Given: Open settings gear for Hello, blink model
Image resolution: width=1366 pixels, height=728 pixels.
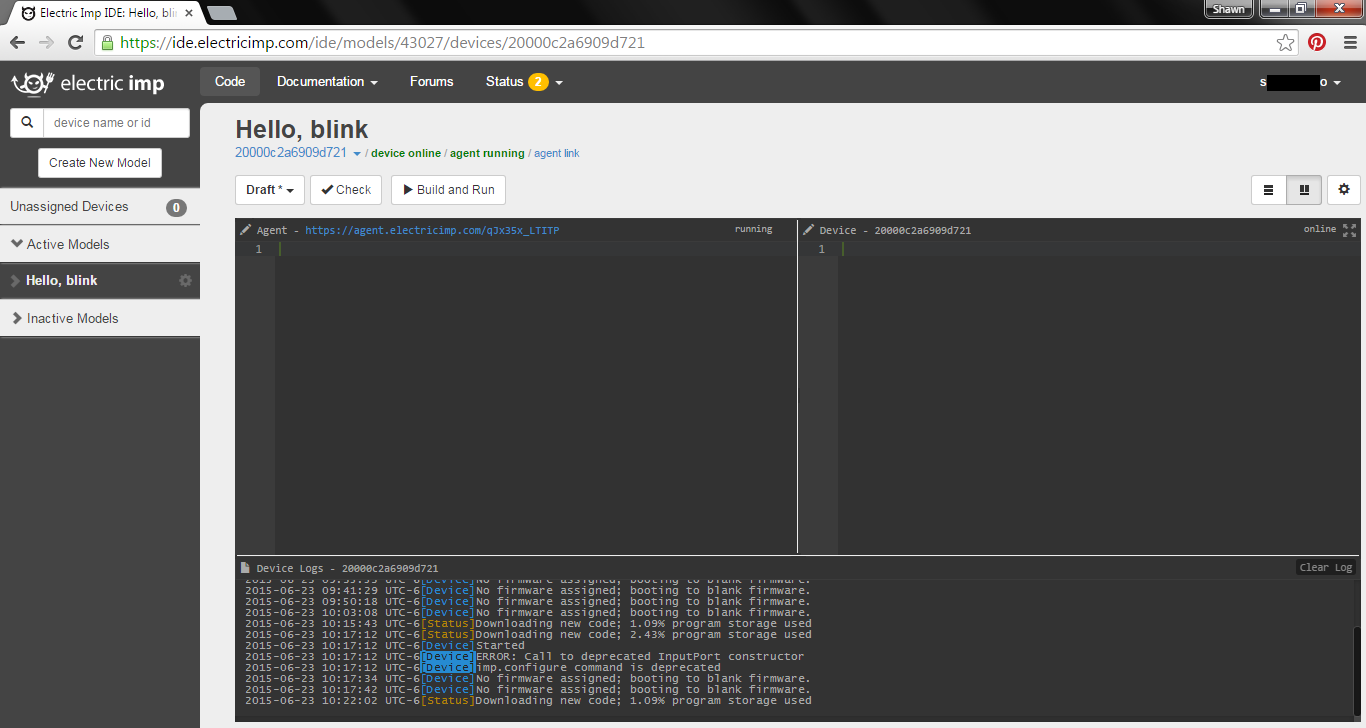Looking at the screenshot, I should point(185,281).
